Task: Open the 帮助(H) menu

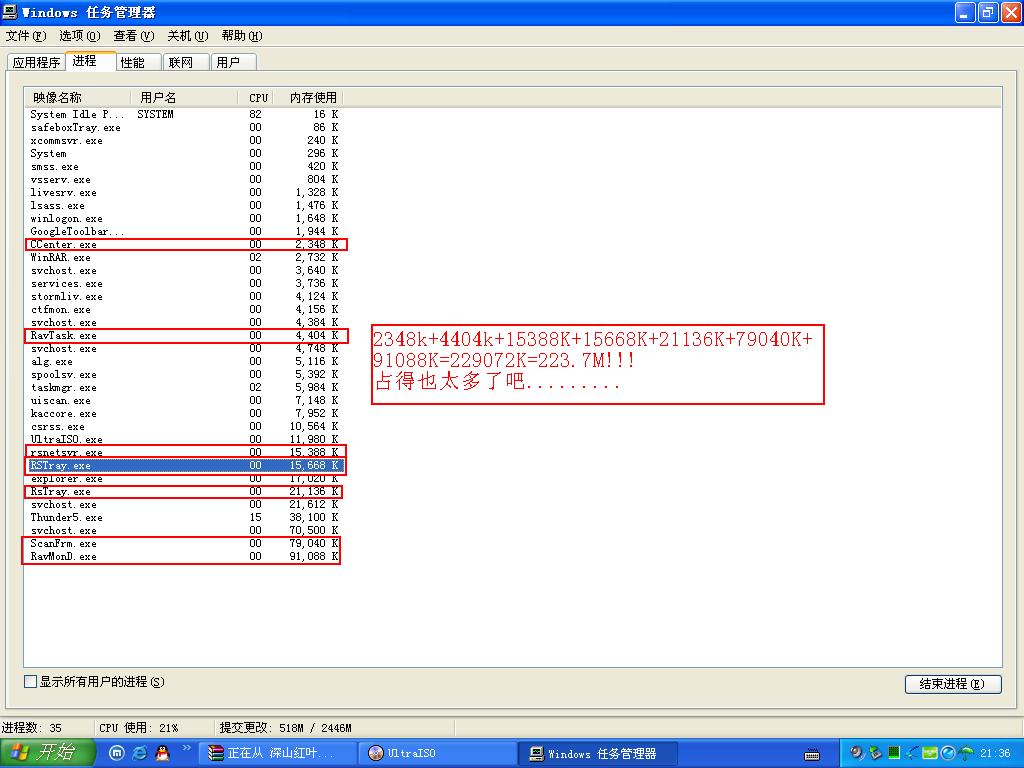Action: (242, 36)
